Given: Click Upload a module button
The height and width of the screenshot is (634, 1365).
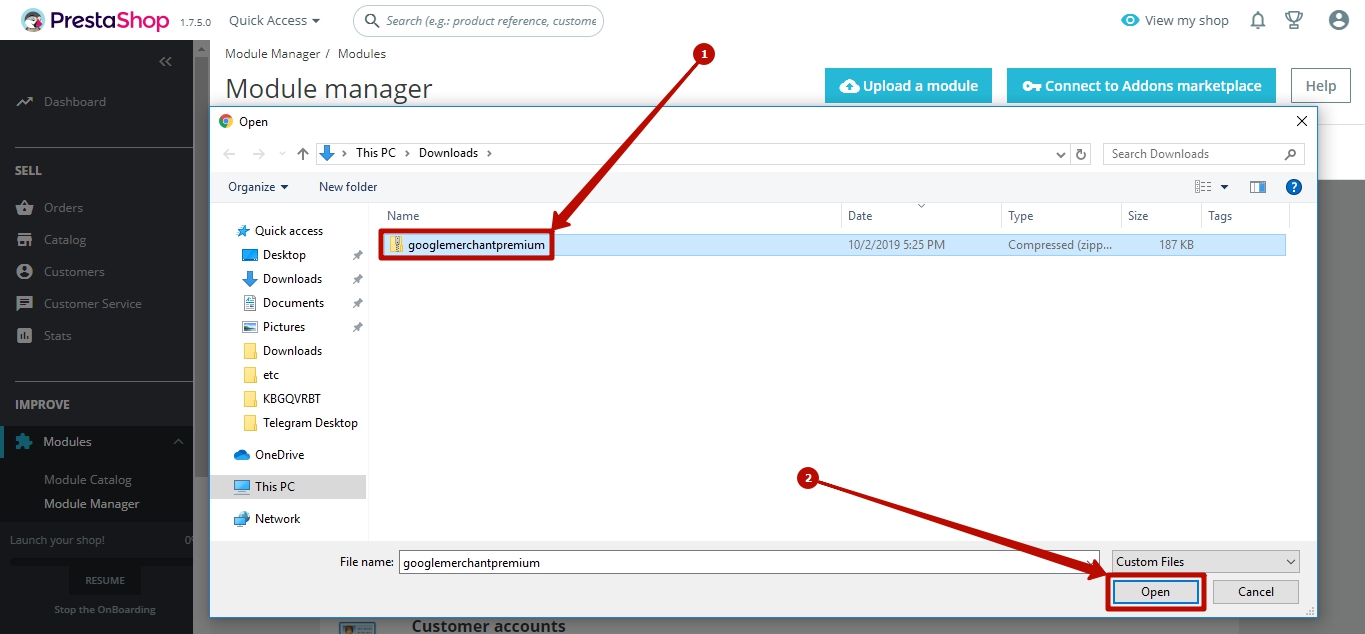Looking at the screenshot, I should pos(908,86).
